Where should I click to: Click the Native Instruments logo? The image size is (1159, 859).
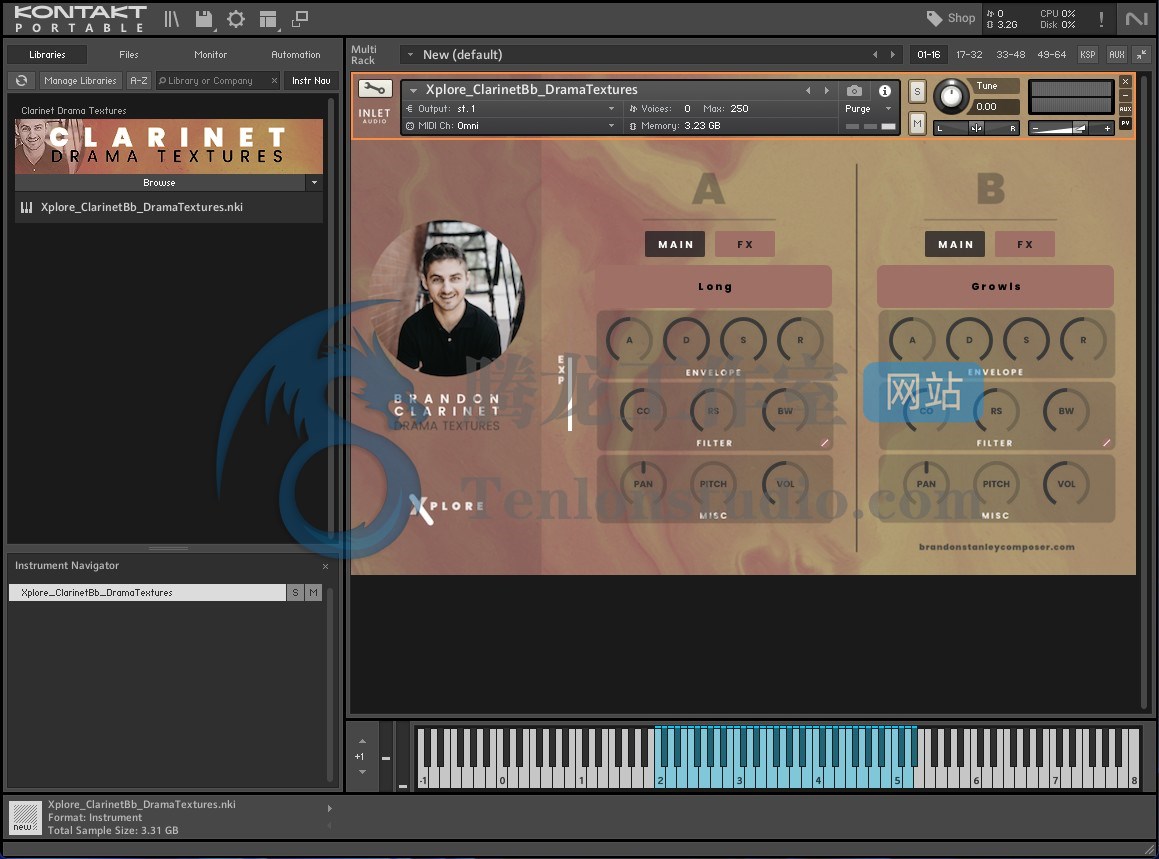click(x=1137, y=18)
